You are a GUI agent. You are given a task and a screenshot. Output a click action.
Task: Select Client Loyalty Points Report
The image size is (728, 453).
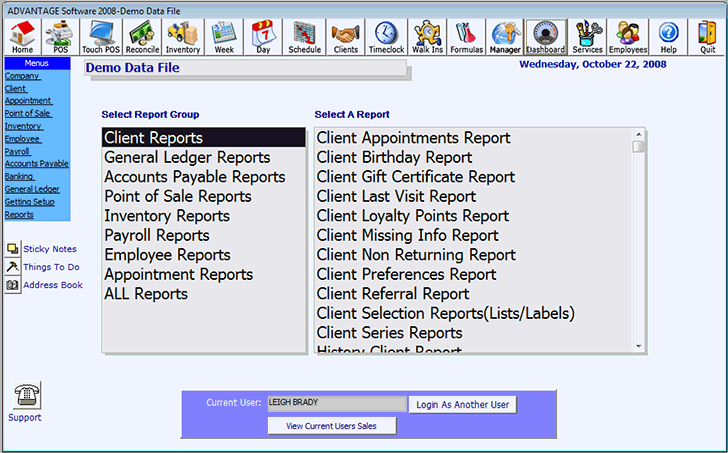tap(474, 216)
